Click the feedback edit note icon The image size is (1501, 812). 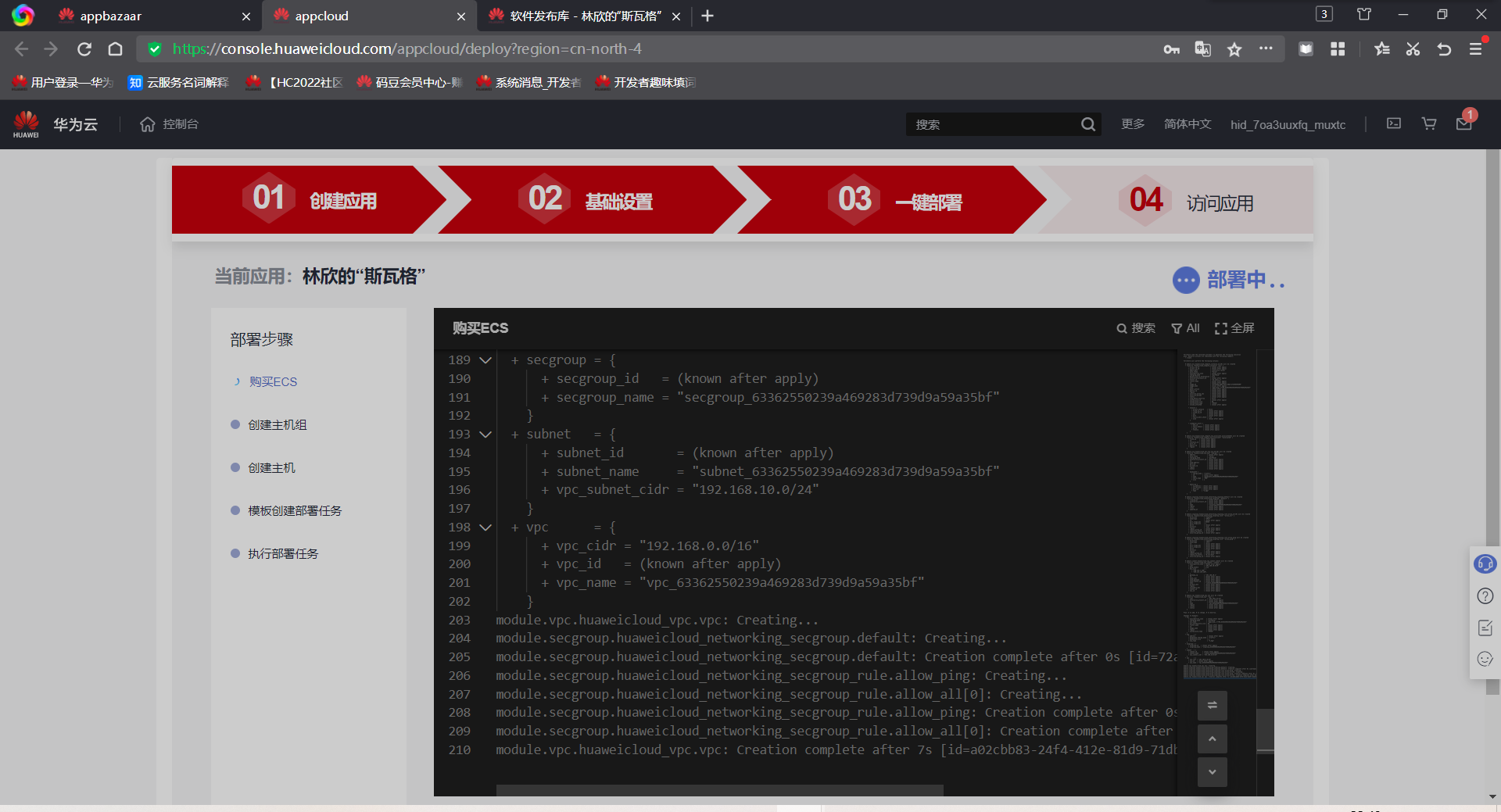coord(1485,628)
